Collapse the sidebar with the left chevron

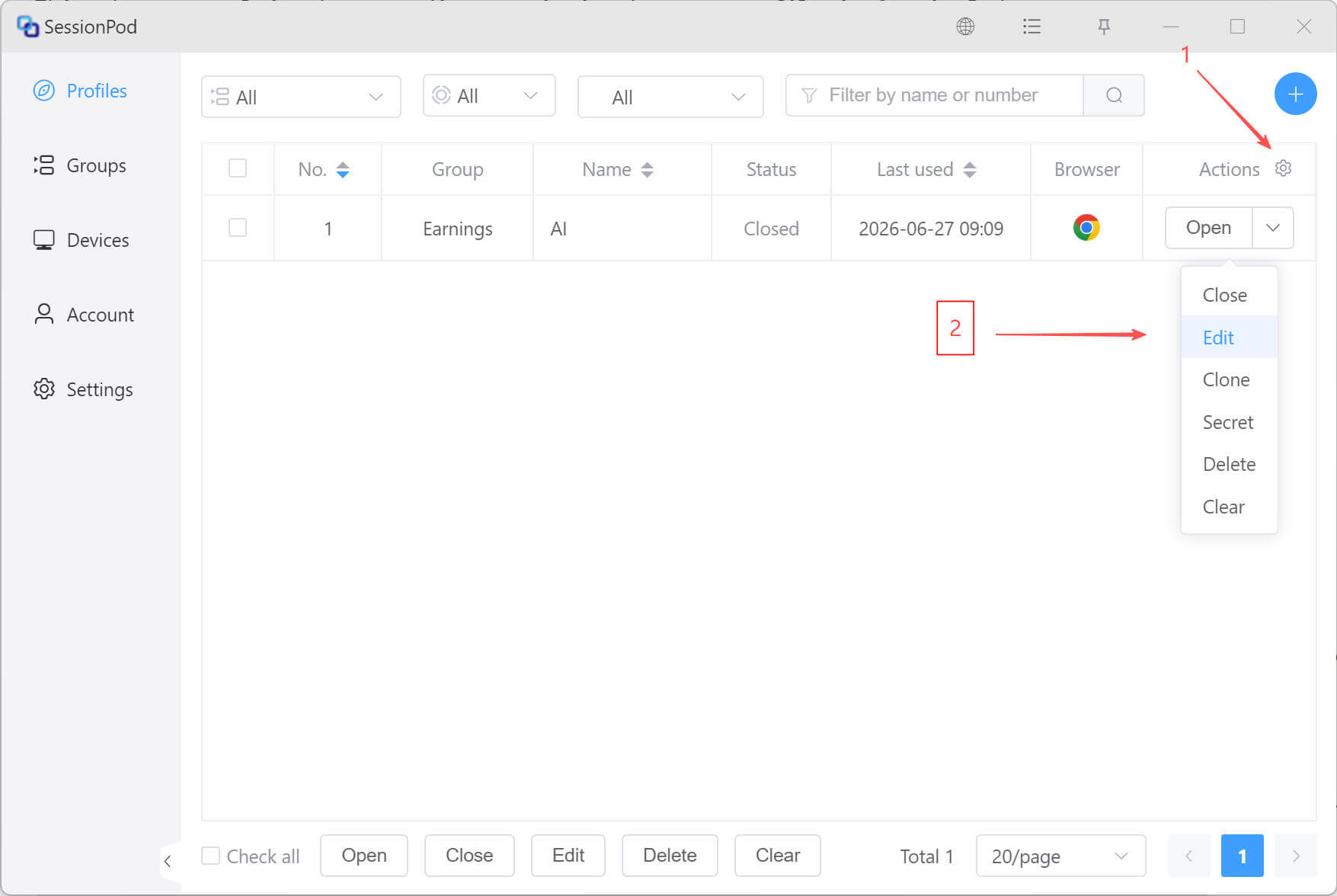tap(168, 862)
